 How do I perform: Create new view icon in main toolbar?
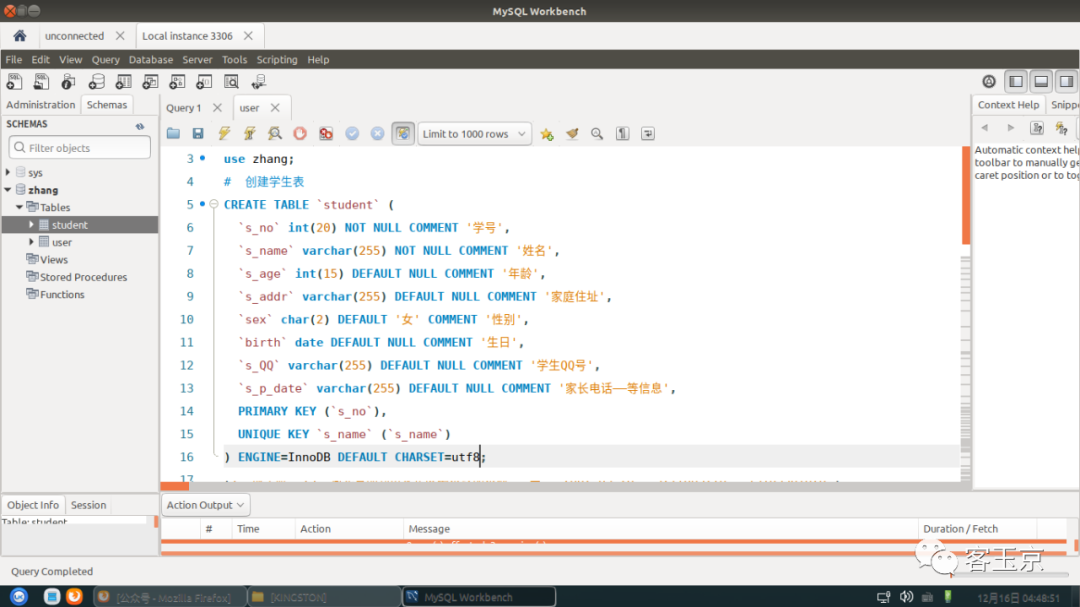pyautogui.click(x=150, y=82)
